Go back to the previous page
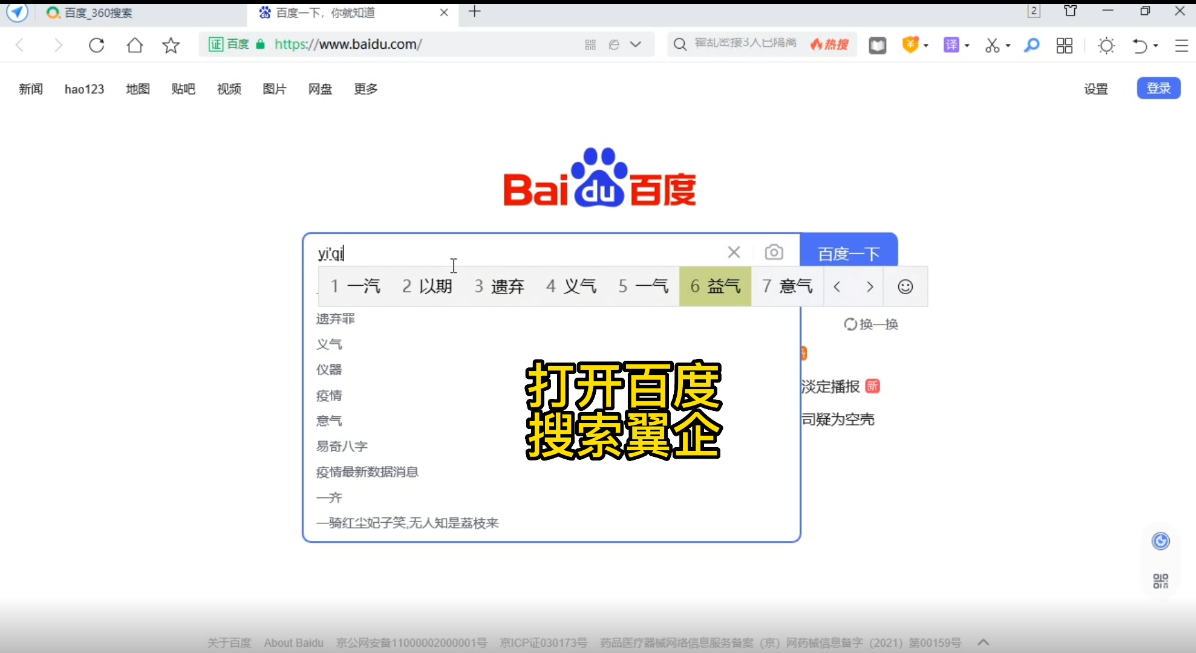This screenshot has width=1196, height=653. [x=21, y=45]
